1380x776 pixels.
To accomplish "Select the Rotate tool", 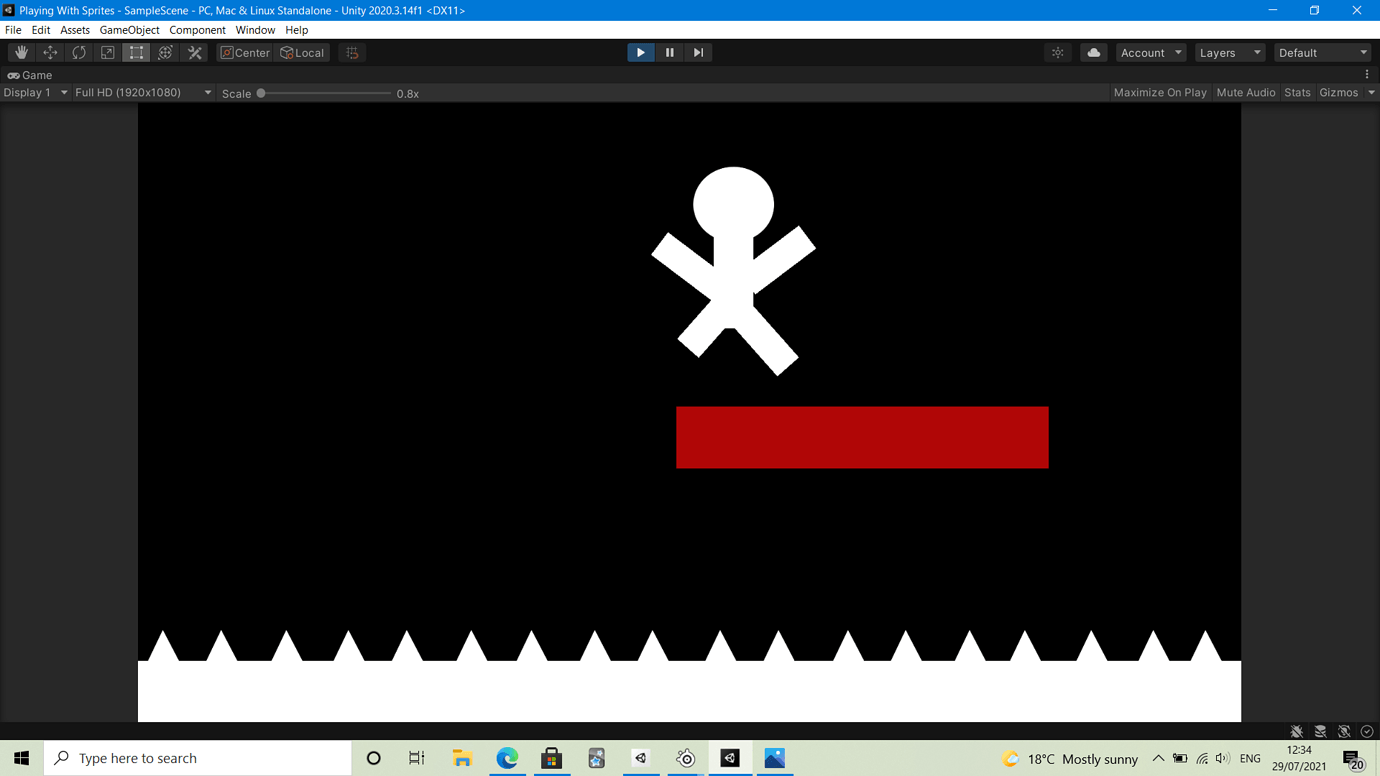I will pyautogui.click(x=78, y=52).
